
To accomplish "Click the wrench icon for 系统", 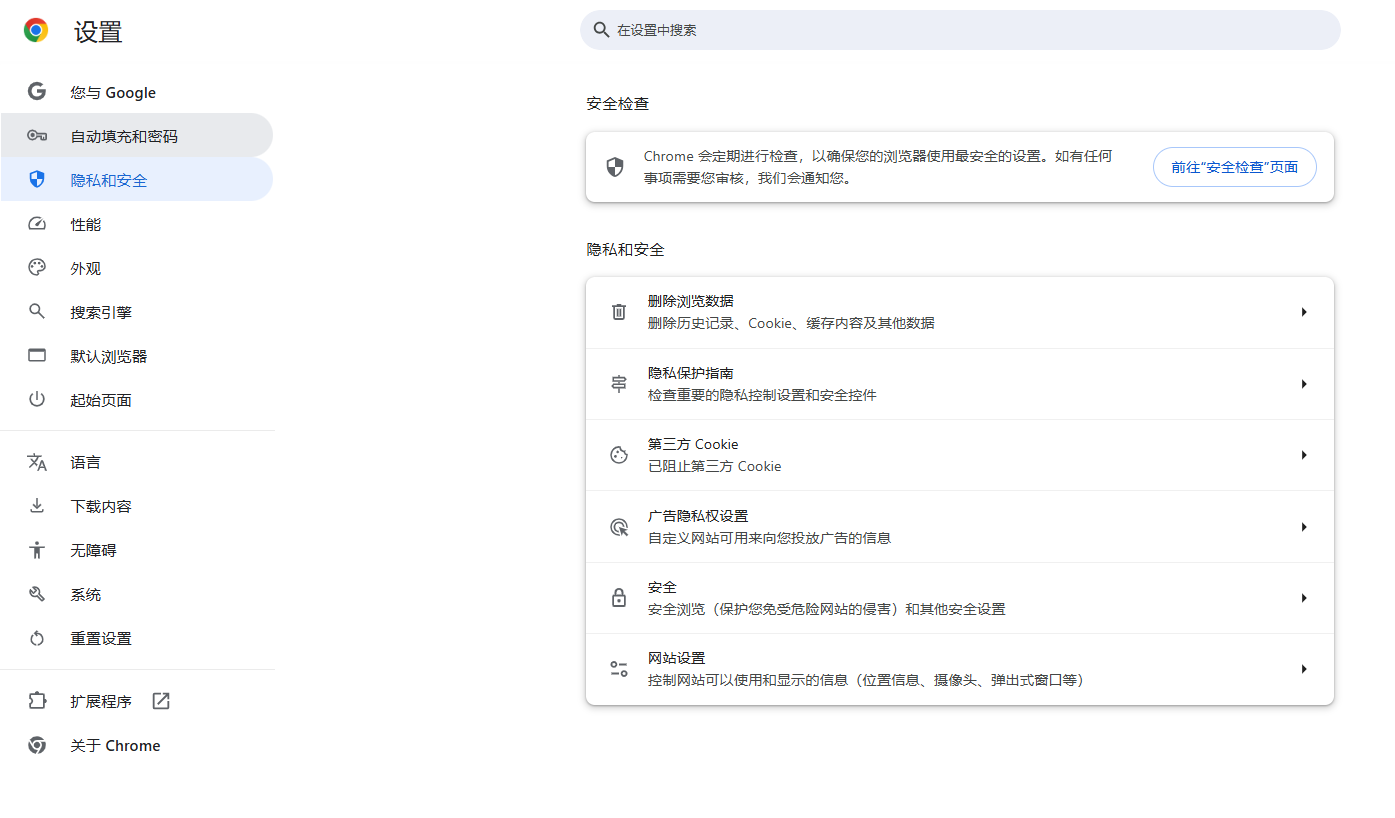I will (x=37, y=594).
